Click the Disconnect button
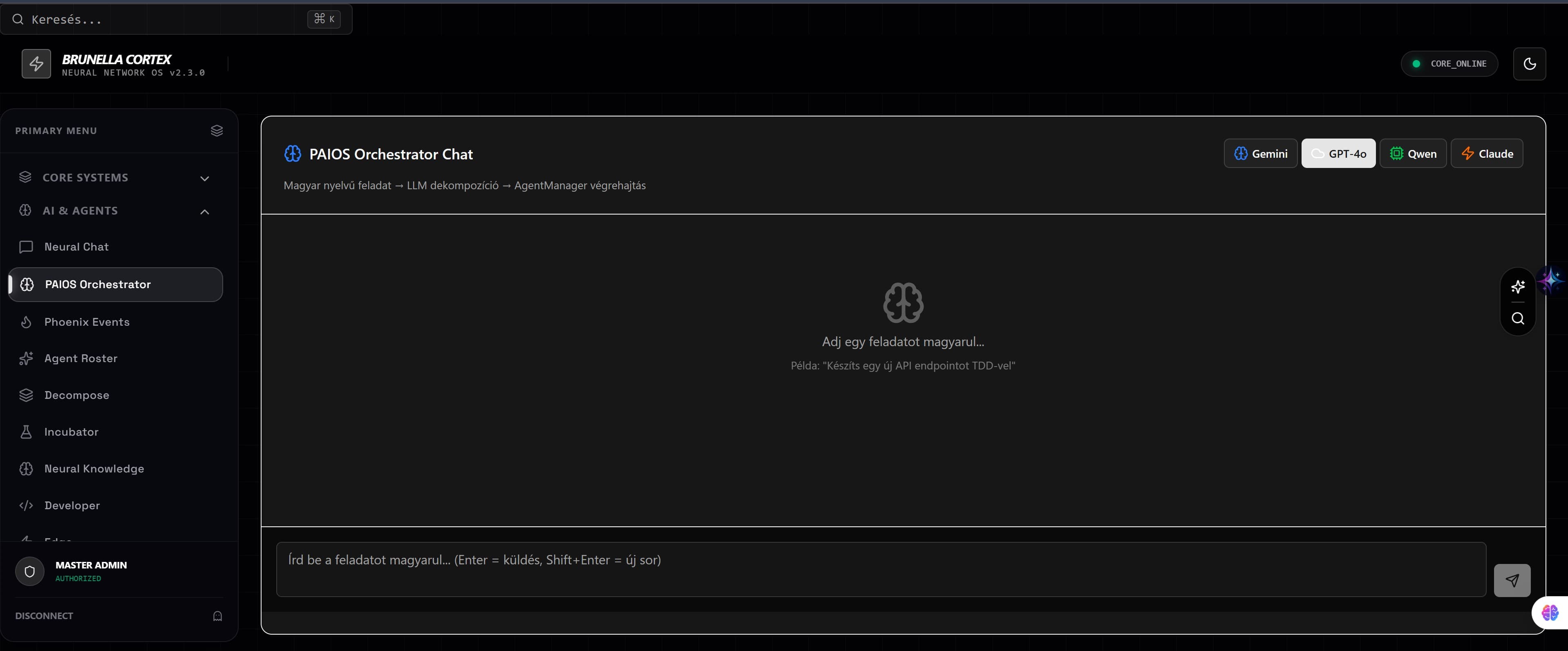This screenshot has width=1568, height=651. 44,616
